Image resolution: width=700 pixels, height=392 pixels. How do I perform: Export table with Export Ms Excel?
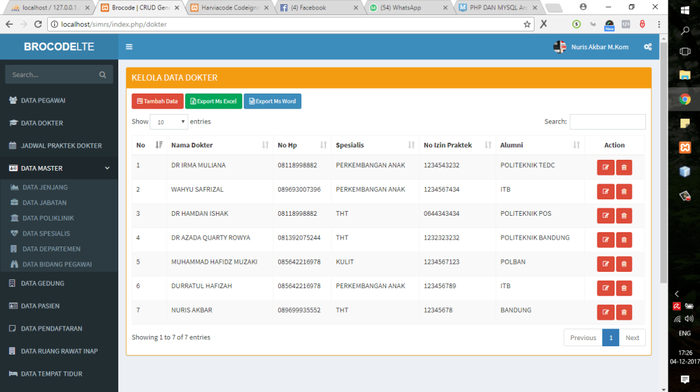point(213,101)
